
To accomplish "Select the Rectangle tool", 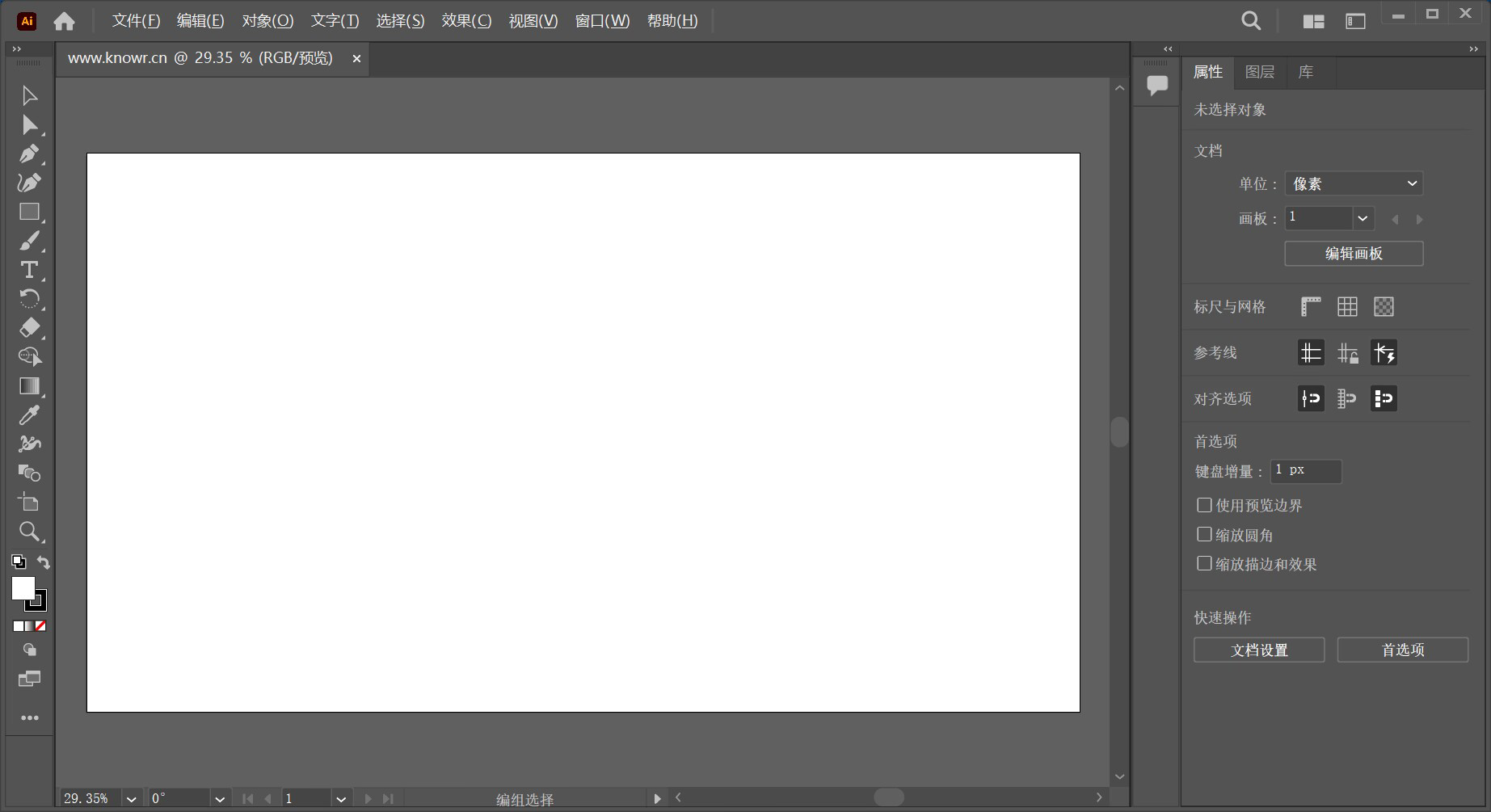I will (29, 212).
